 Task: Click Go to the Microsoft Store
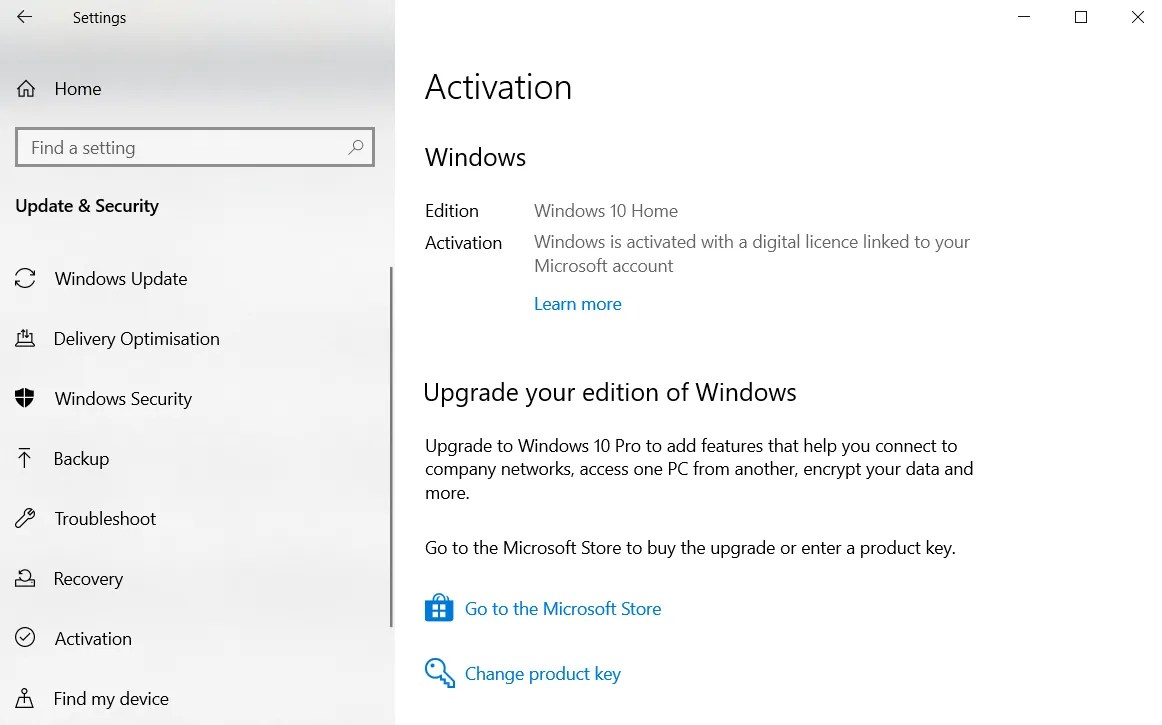(x=563, y=608)
